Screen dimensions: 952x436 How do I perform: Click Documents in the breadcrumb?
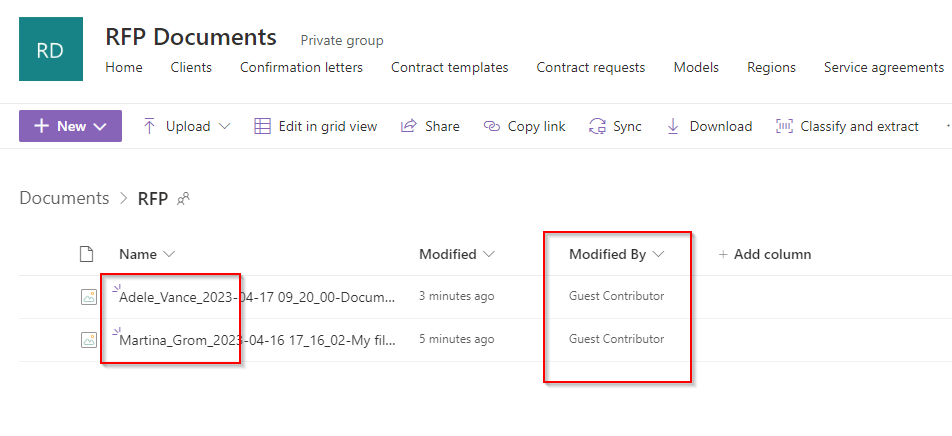(x=64, y=198)
